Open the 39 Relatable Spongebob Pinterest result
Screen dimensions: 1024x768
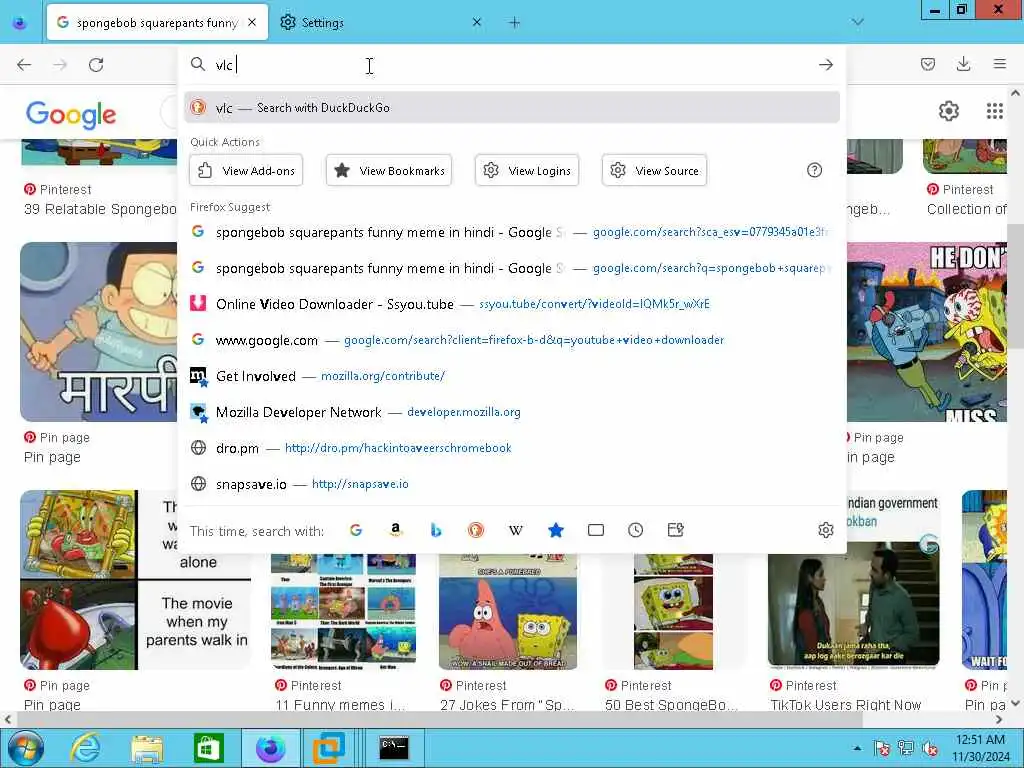[100, 209]
